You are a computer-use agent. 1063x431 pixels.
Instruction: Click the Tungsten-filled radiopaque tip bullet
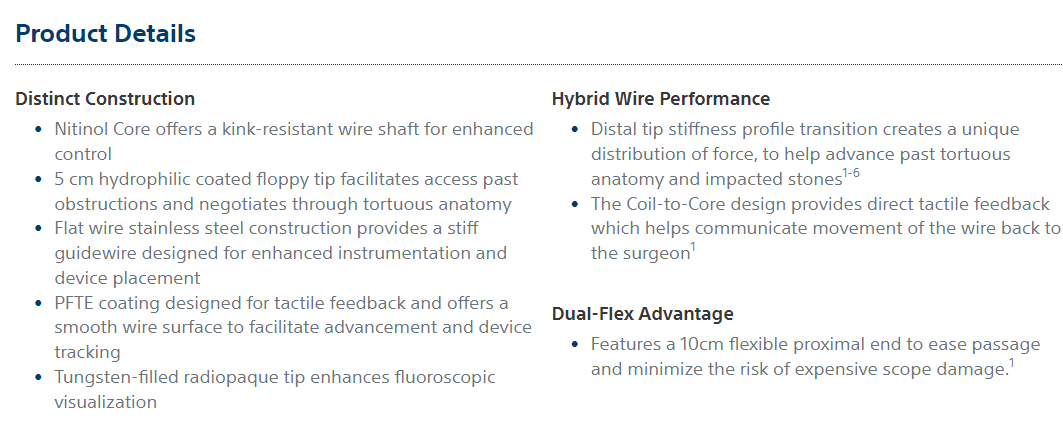click(275, 390)
